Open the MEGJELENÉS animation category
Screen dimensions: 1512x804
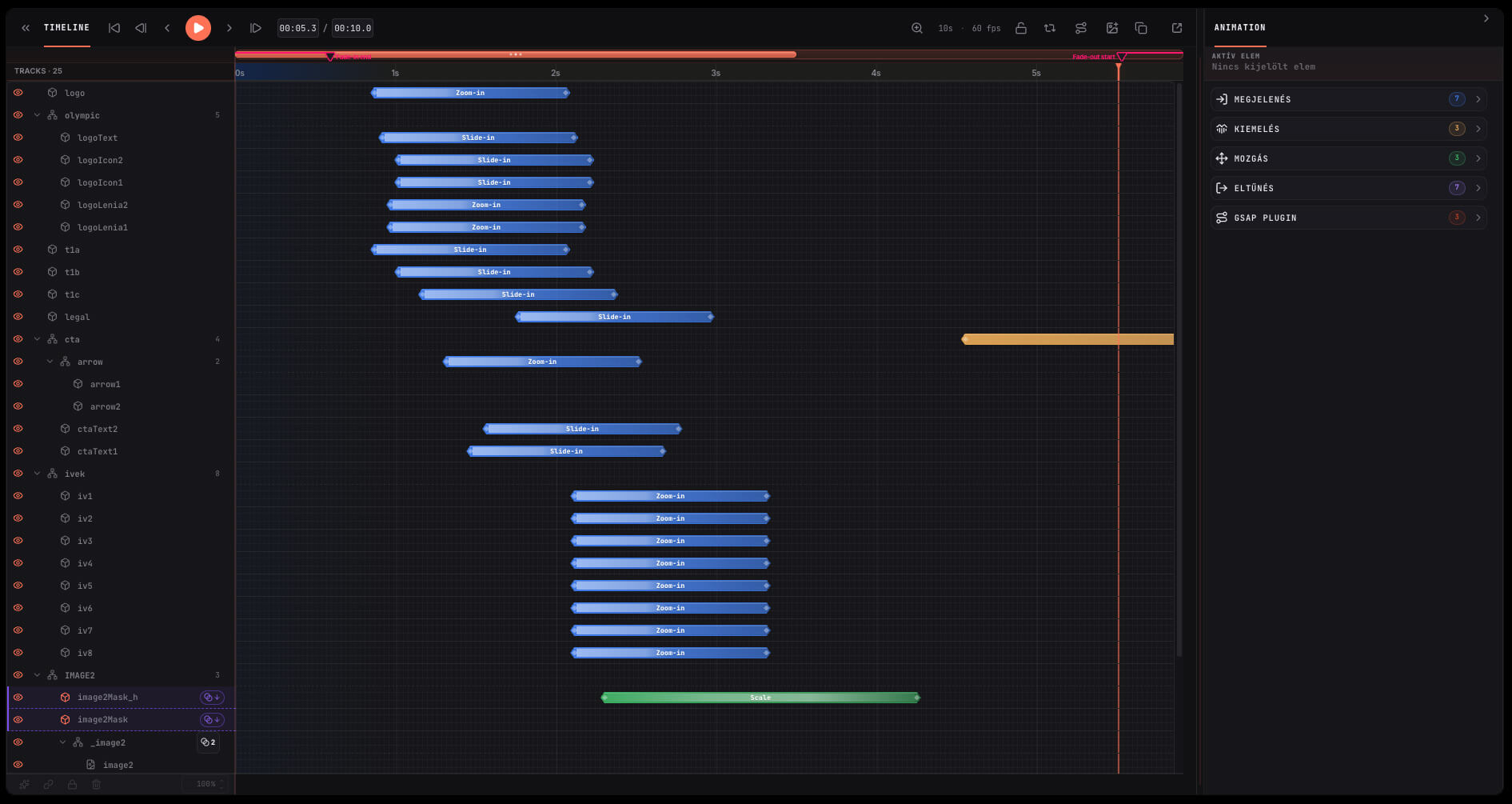tap(1348, 99)
